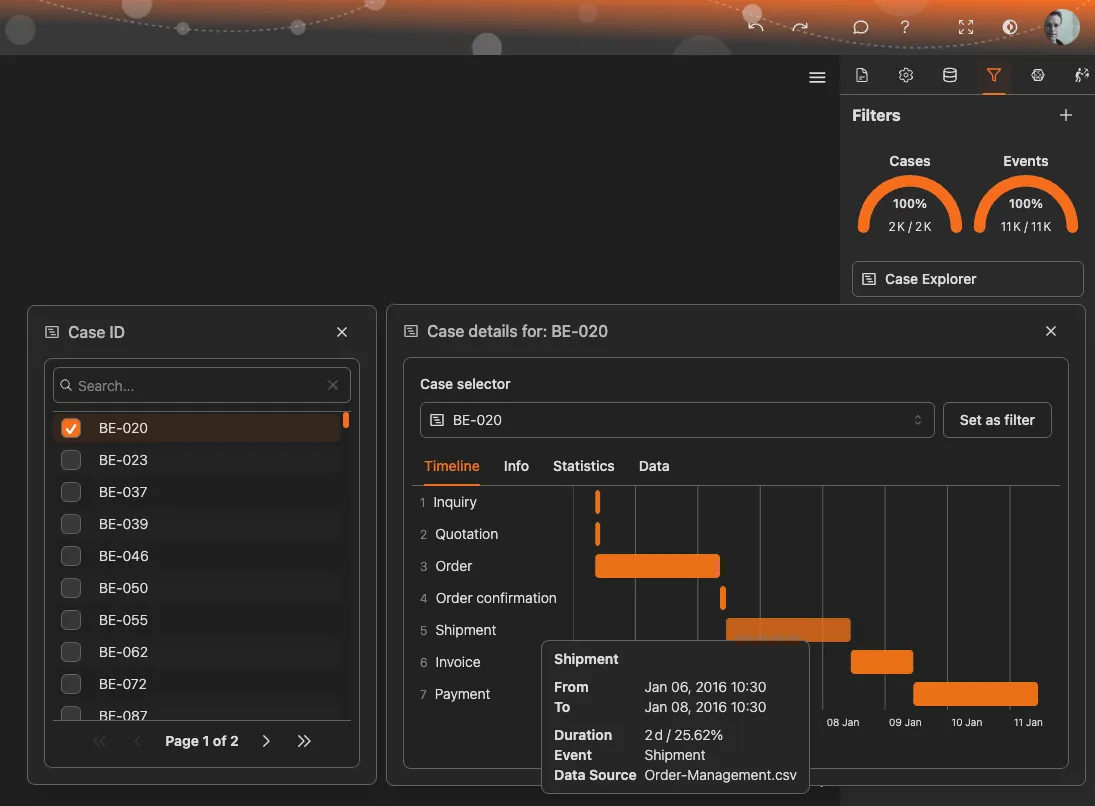The width and height of the screenshot is (1095, 806).
Task: Switch to the Info tab
Action: 516,466
